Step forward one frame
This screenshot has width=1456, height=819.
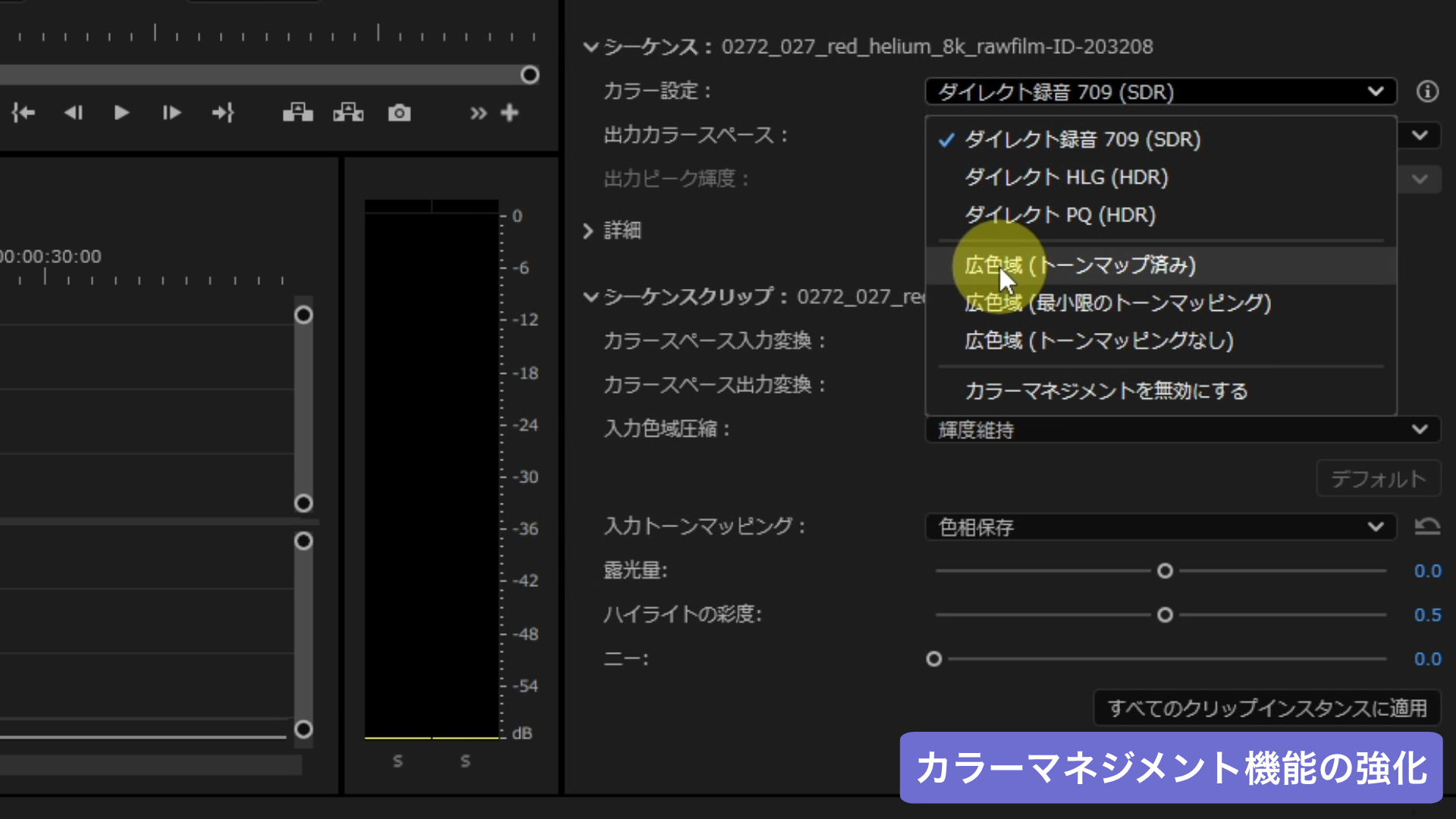tap(171, 113)
